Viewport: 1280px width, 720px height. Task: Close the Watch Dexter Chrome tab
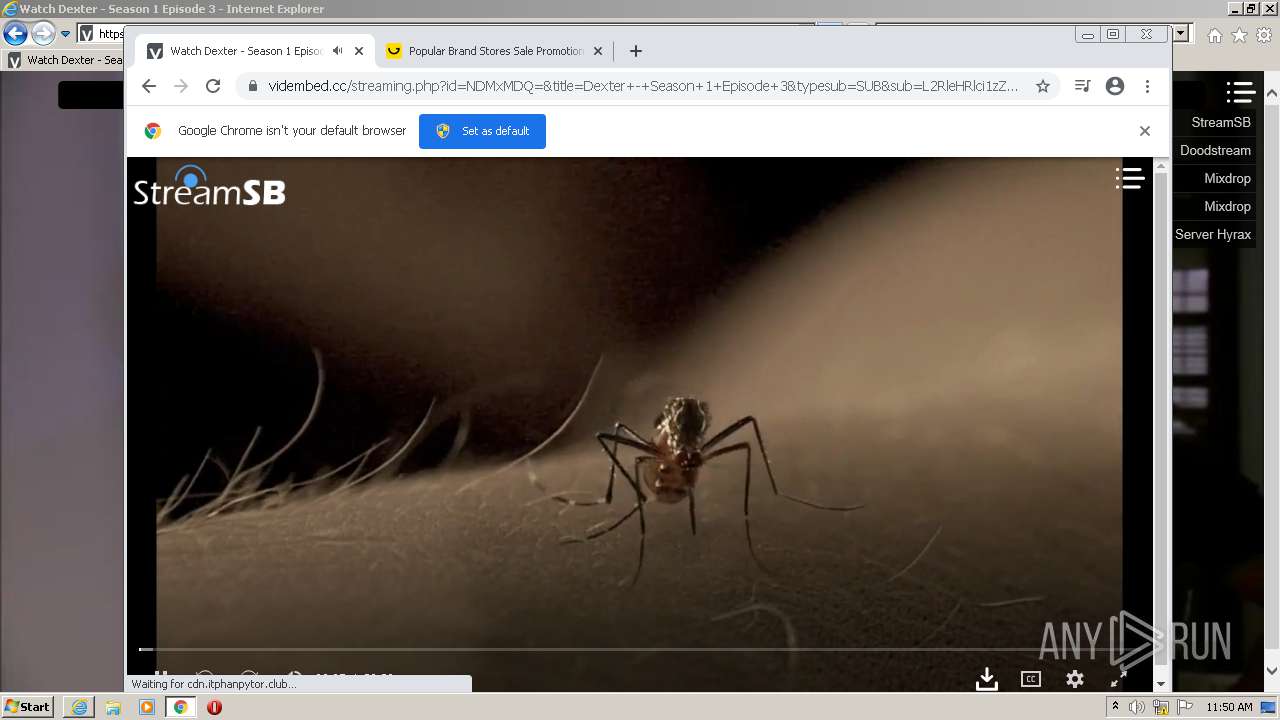pos(359,51)
